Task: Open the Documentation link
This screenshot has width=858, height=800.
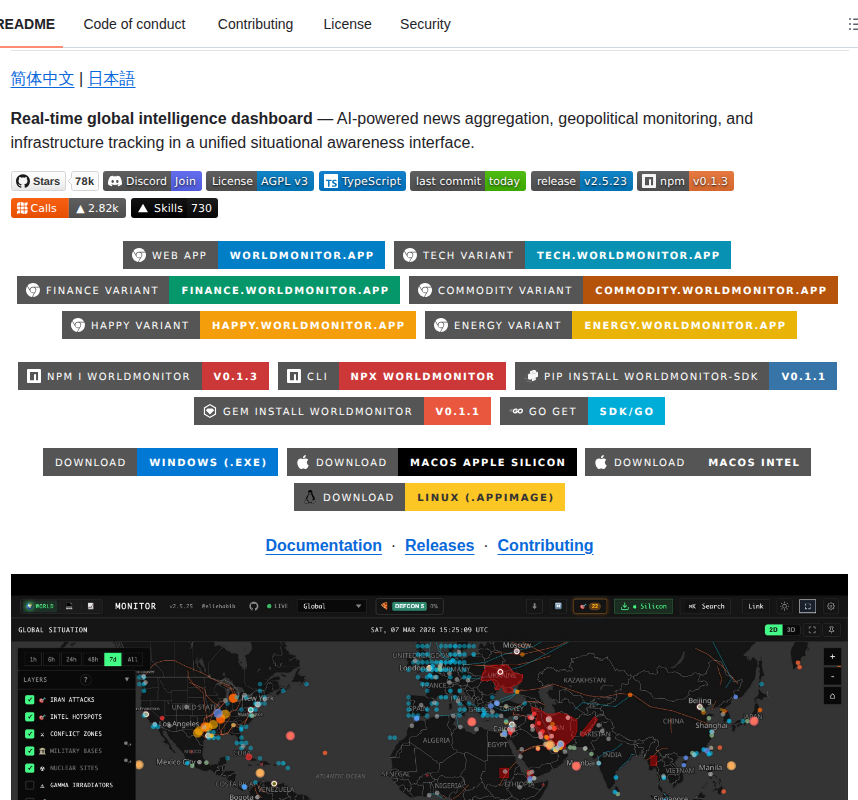Action: (323, 546)
